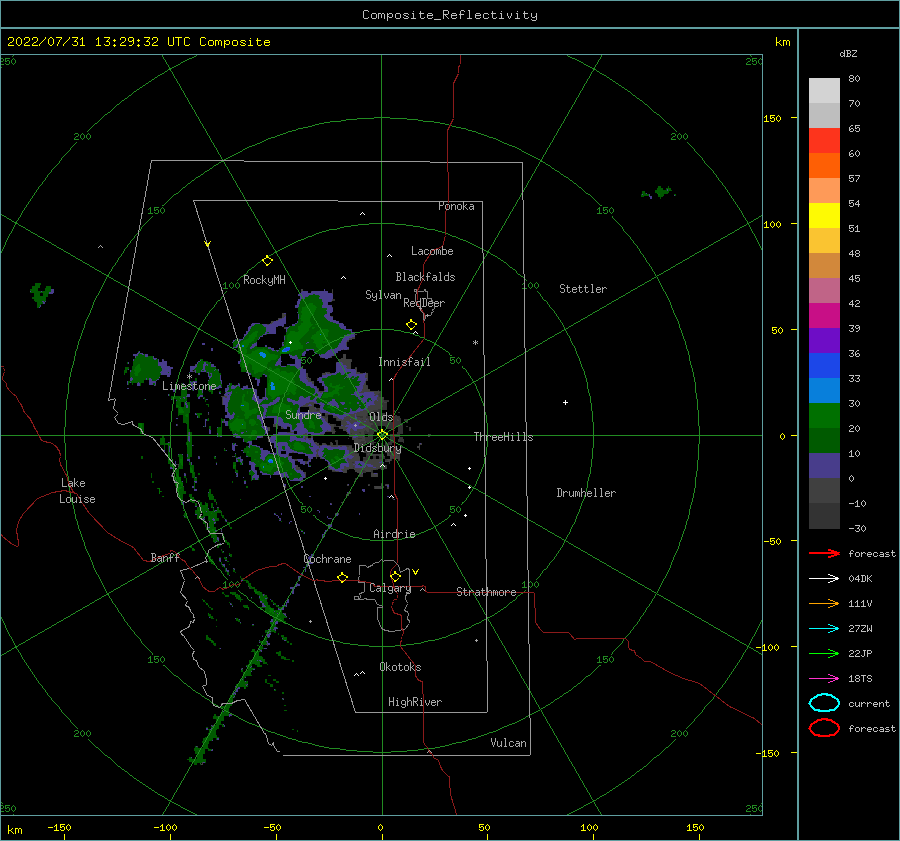Click the cyan 27ZW arrow icon

pyautogui.click(x=824, y=629)
